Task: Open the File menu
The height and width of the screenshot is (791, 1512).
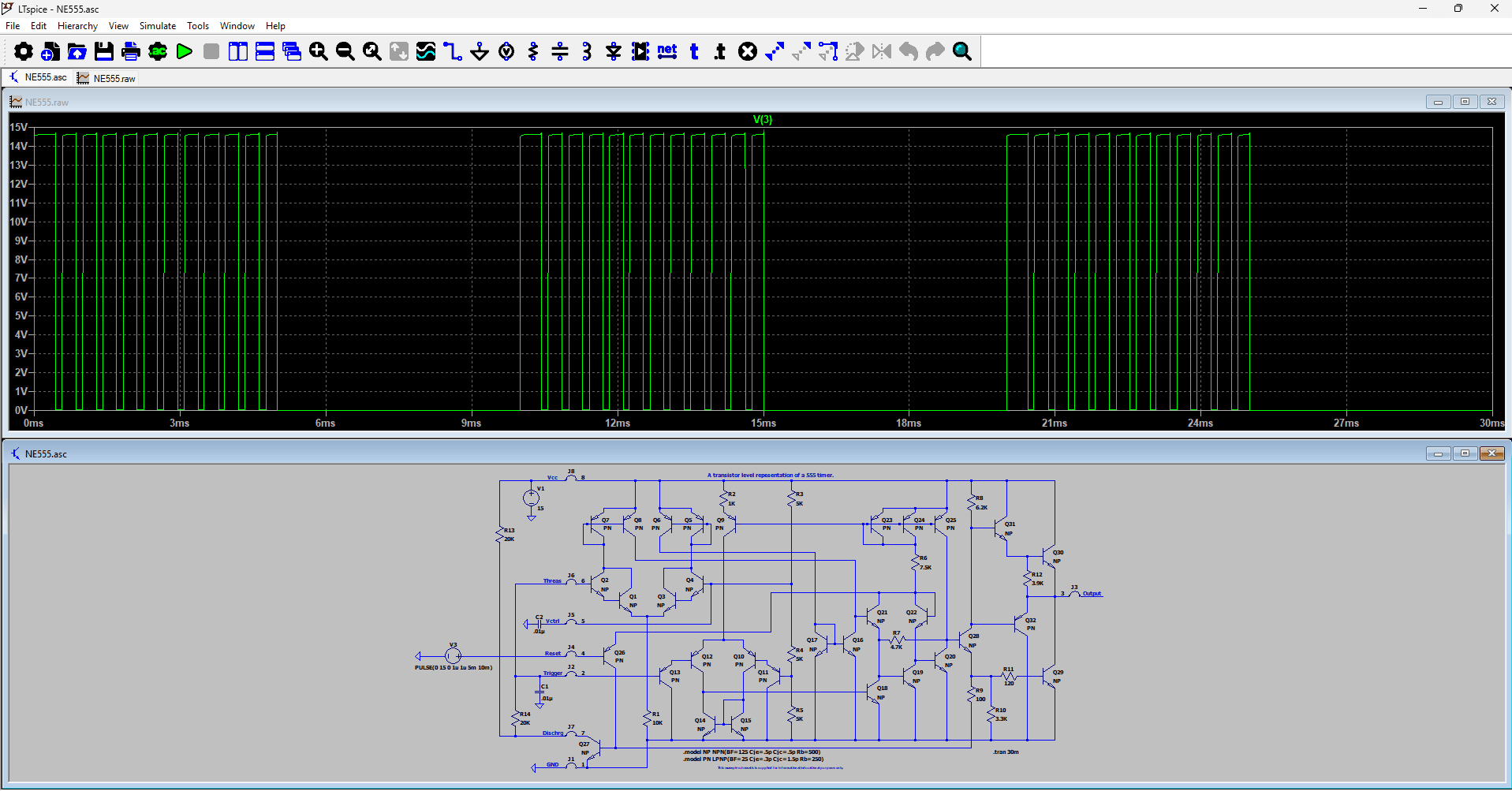Action: tap(13, 26)
